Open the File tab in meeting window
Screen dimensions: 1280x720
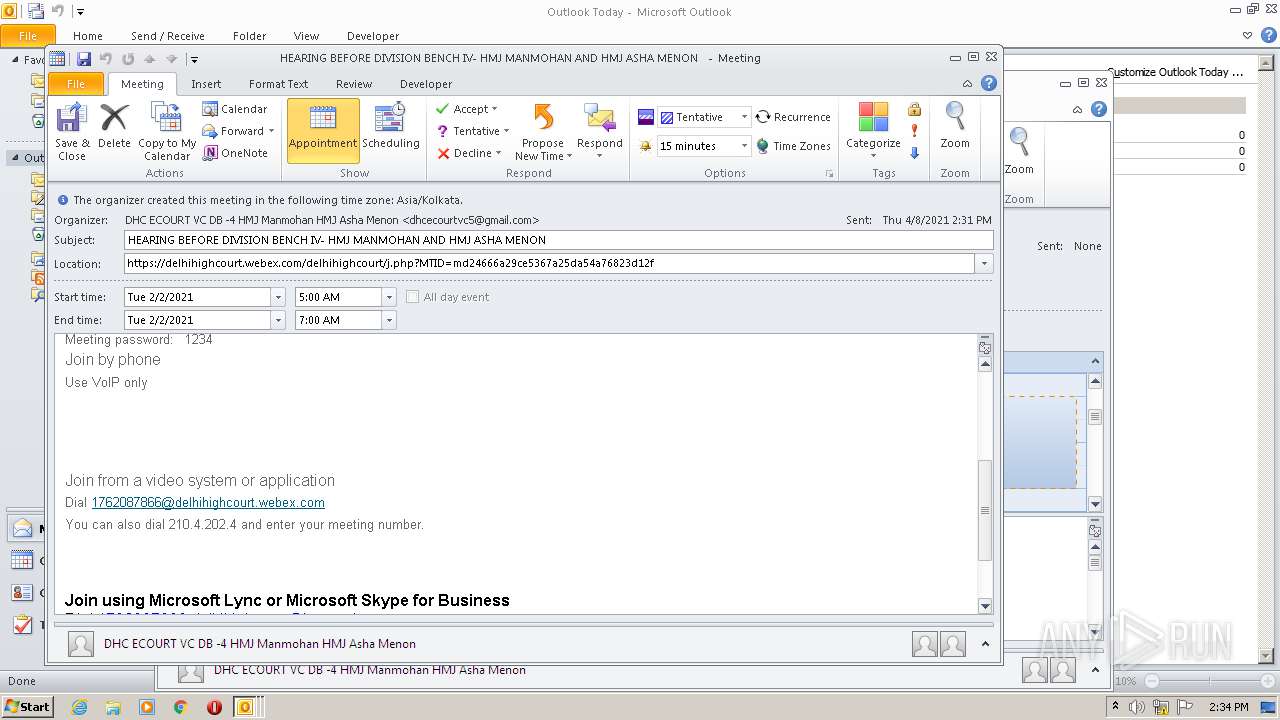pyautogui.click(x=76, y=84)
